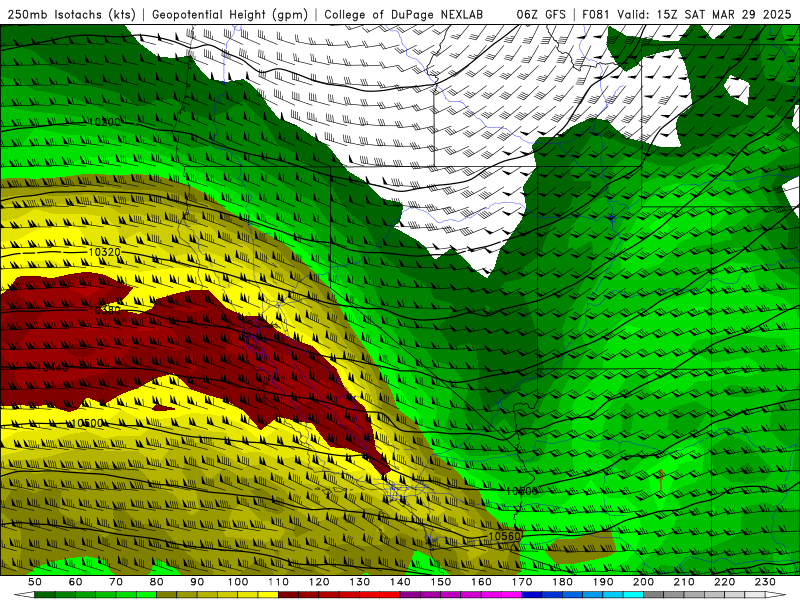Click the 'College of DuPage NEXLAB' header text
Viewport: 800px width, 600px height.
[403, 14]
